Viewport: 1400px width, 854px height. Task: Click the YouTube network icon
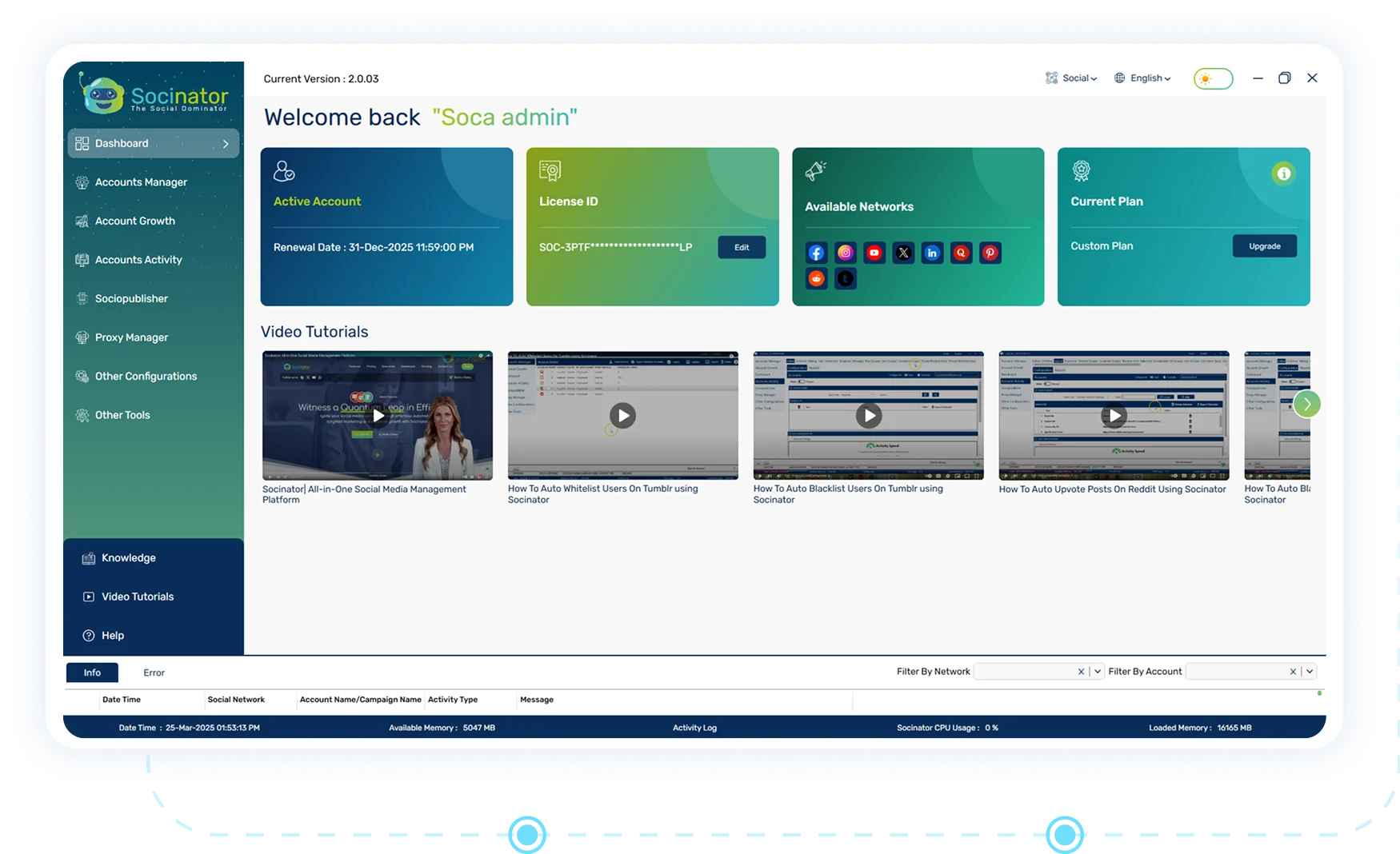(874, 253)
